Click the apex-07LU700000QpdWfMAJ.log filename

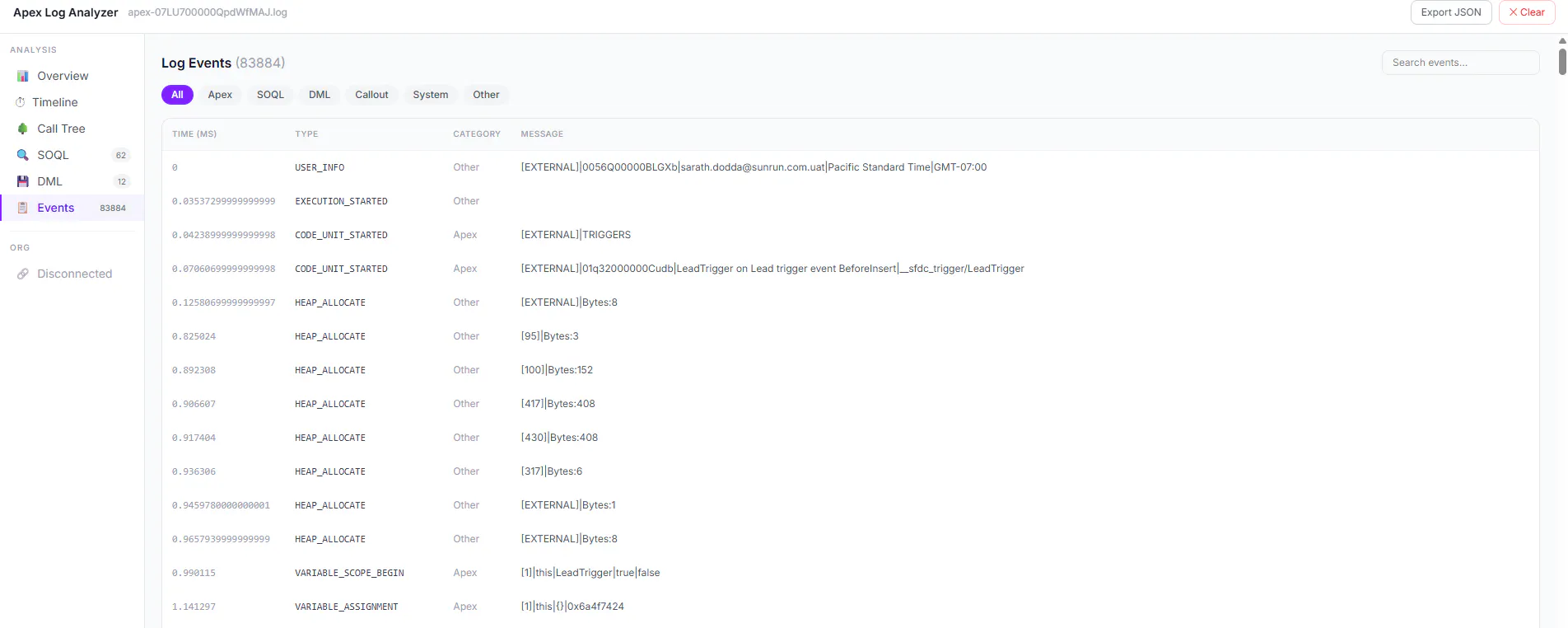click(208, 12)
